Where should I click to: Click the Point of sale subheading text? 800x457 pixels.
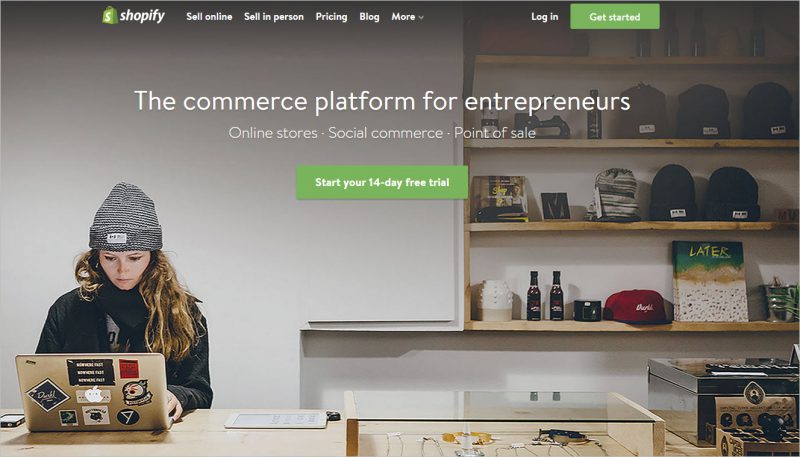pyautogui.click(x=495, y=133)
